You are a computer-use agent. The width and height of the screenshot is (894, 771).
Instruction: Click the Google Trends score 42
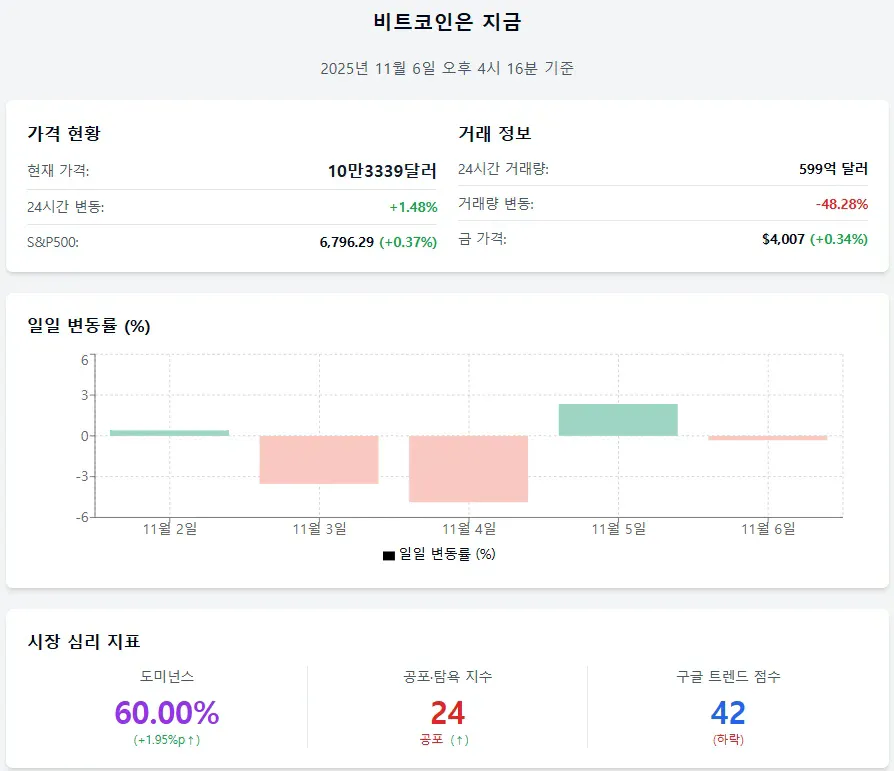click(x=727, y=713)
